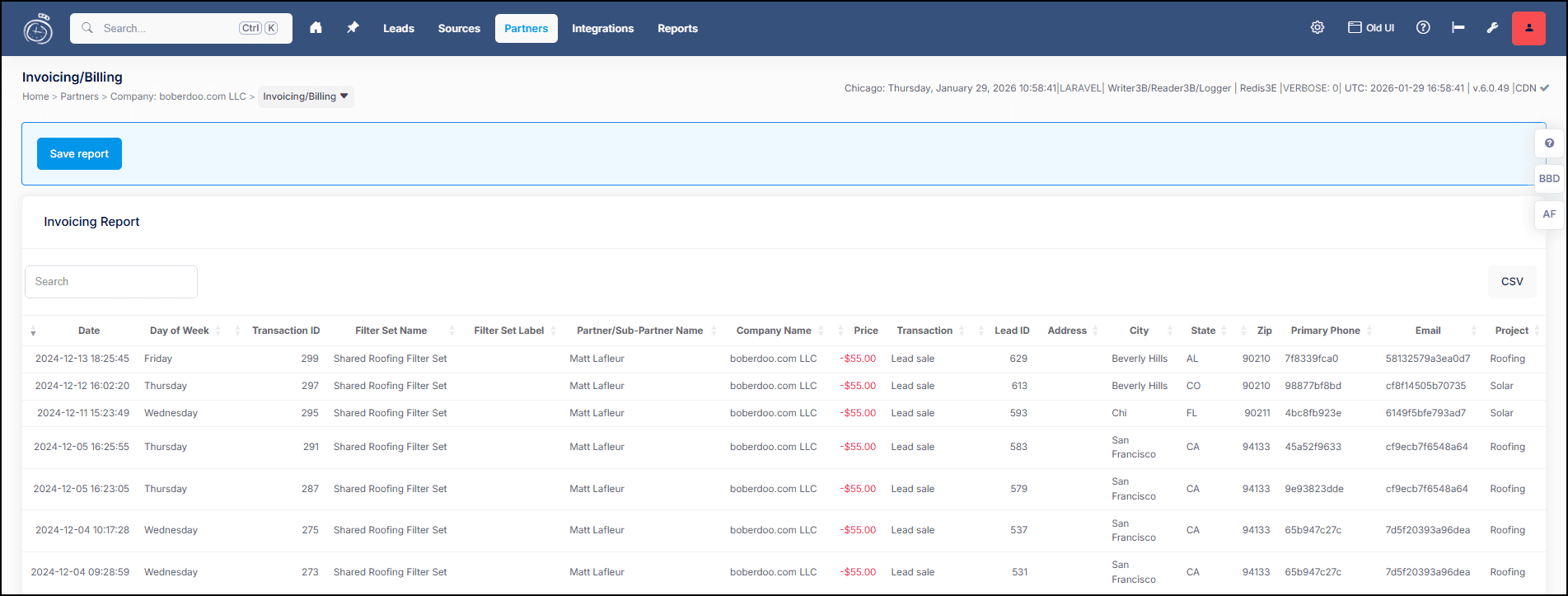Click the CDN checkmark status icon
The width and height of the screenshot is (1568, 596).
pyautogui.click(x=1544, y=88)
